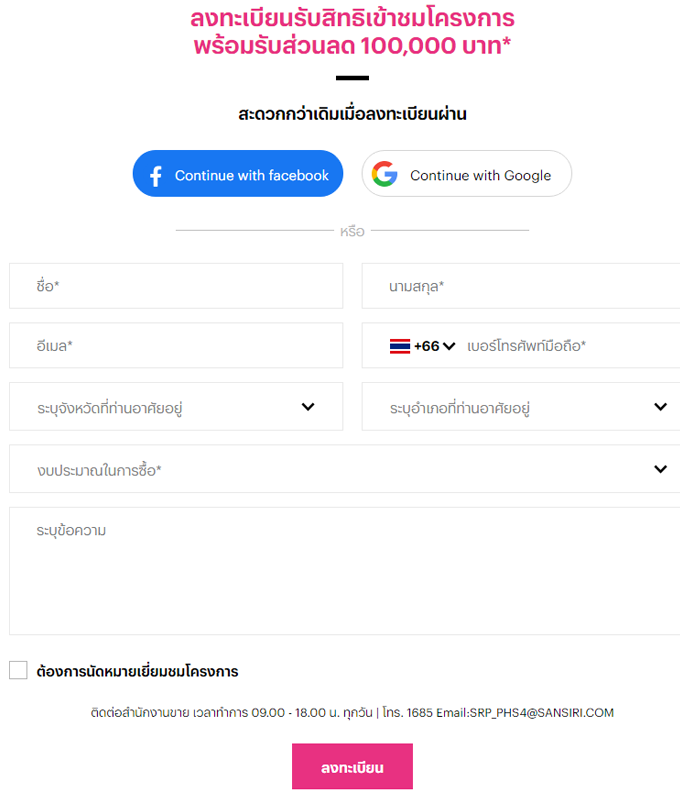This screenshot has width=680, height=800.
Task: Tick the project visit appointment checkbox
Action: click(18, 671)
